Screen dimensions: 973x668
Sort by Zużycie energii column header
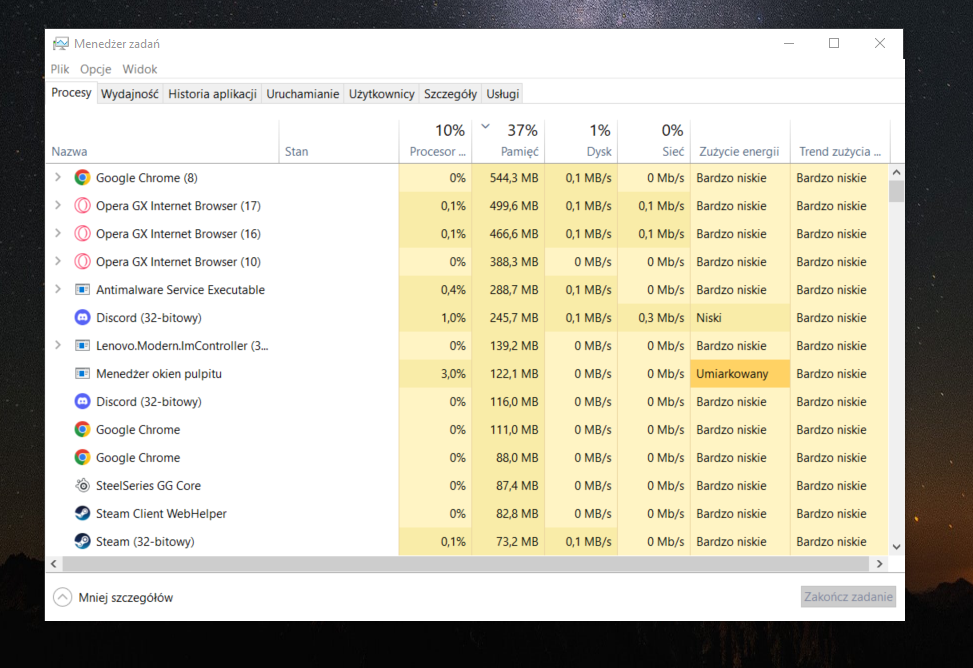click(740, 142)
